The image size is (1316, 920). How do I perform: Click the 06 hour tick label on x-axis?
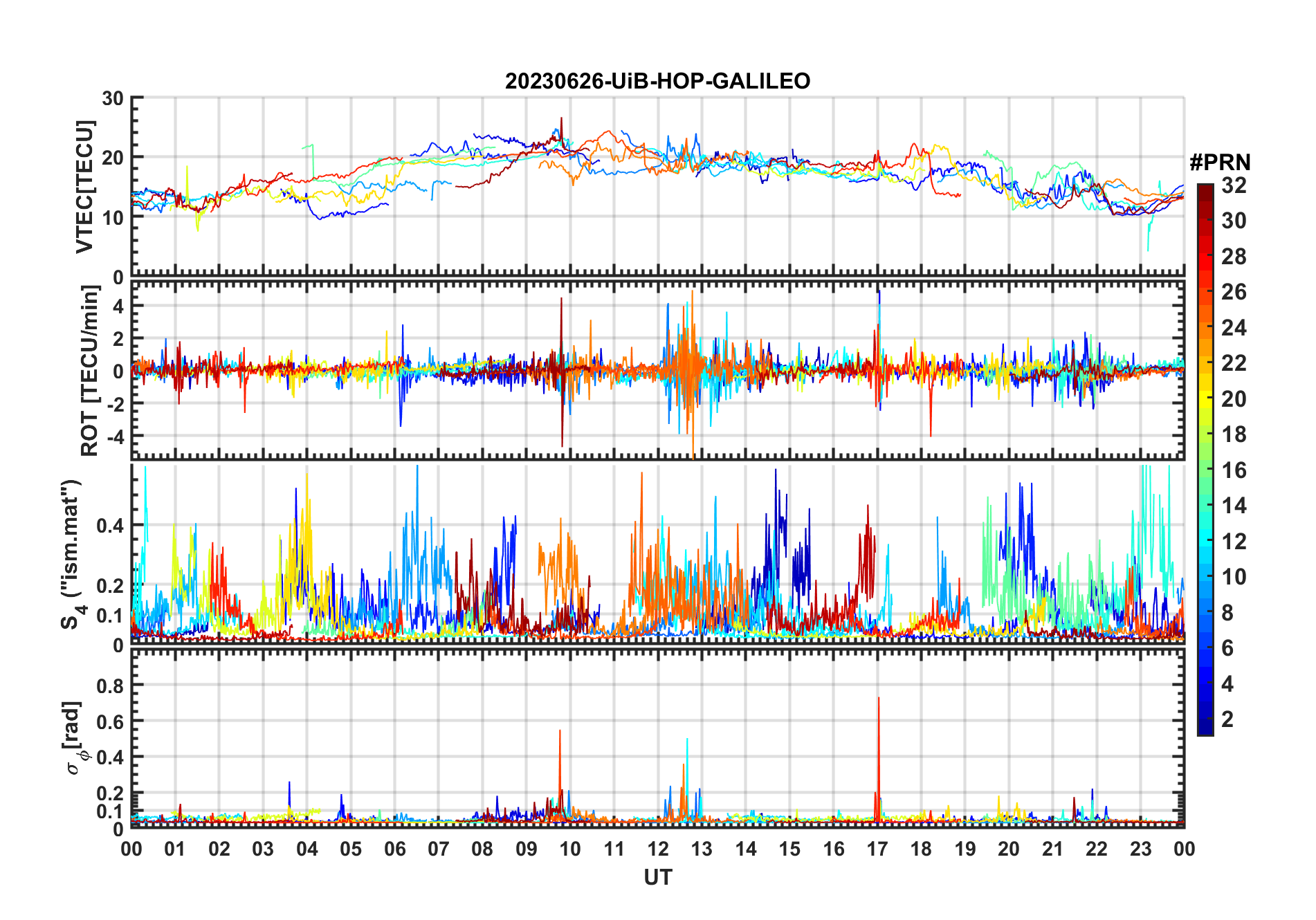(x=394, y=849)
